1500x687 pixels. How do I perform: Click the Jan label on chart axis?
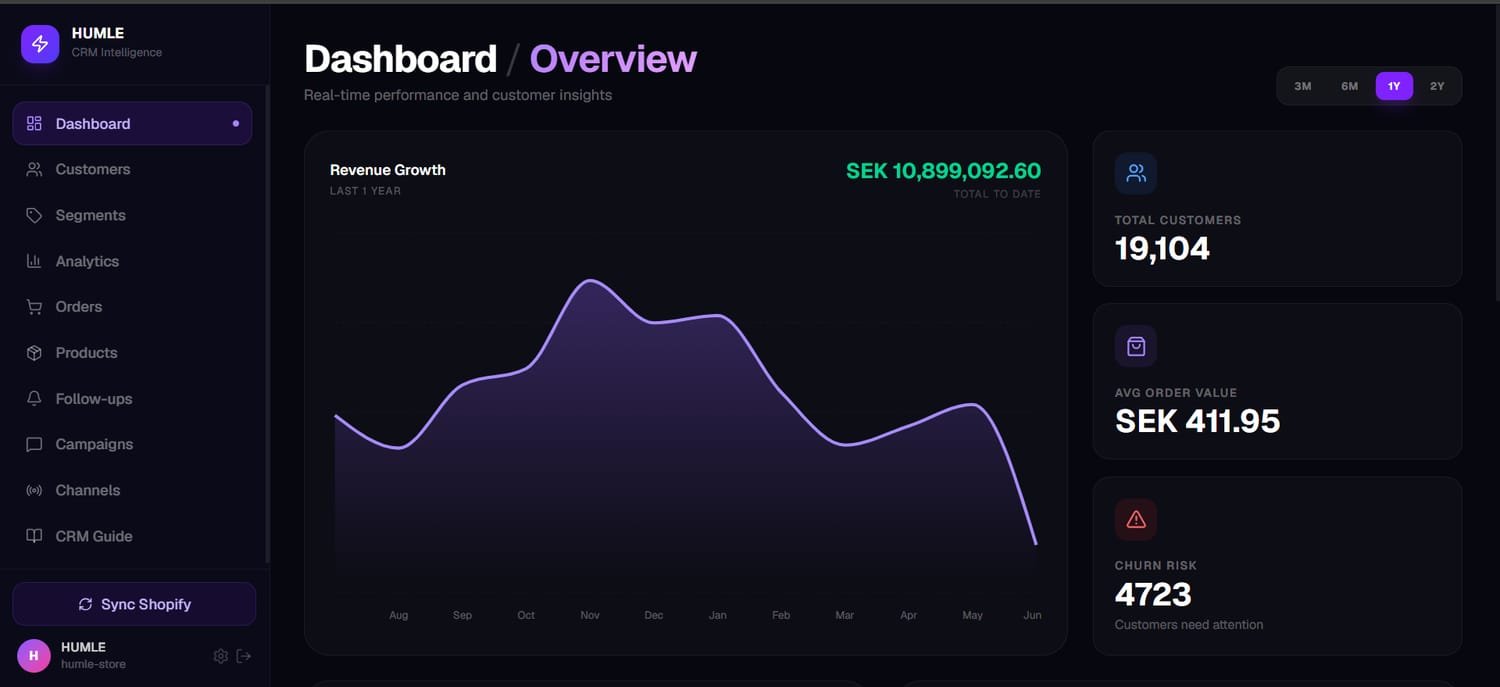tap(717, 615)
